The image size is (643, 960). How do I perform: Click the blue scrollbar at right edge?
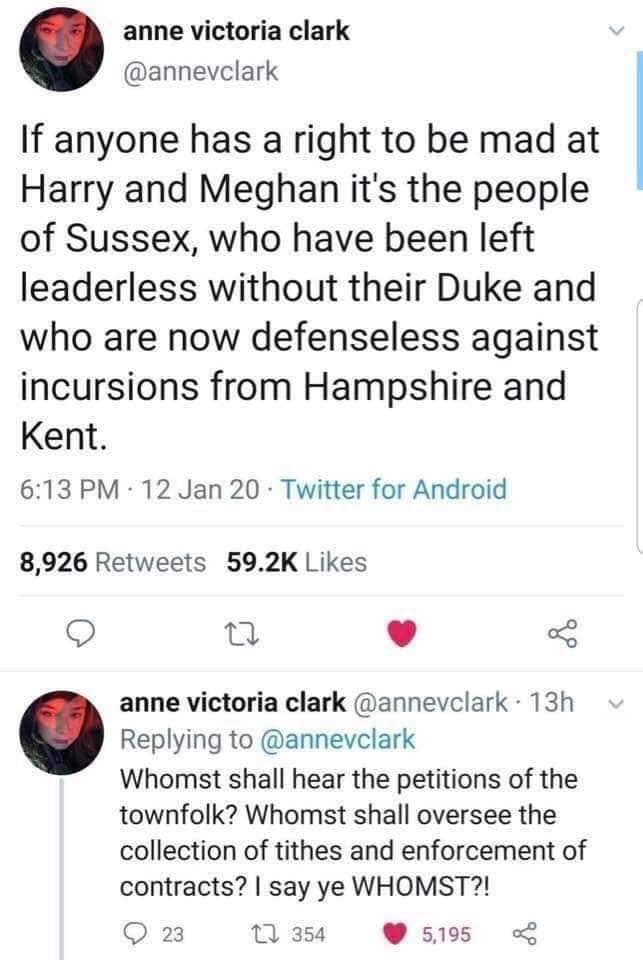[x=639, y=120]
